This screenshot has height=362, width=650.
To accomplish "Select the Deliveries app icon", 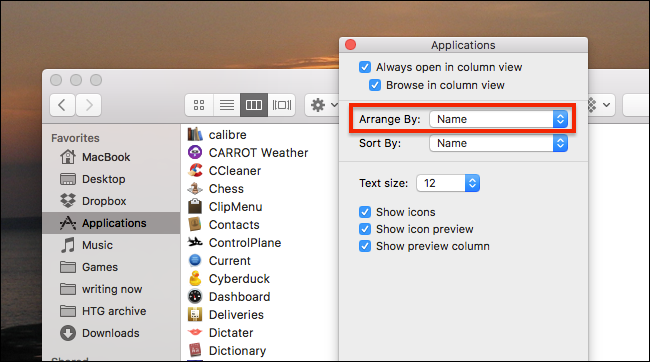I will [195, 314].
